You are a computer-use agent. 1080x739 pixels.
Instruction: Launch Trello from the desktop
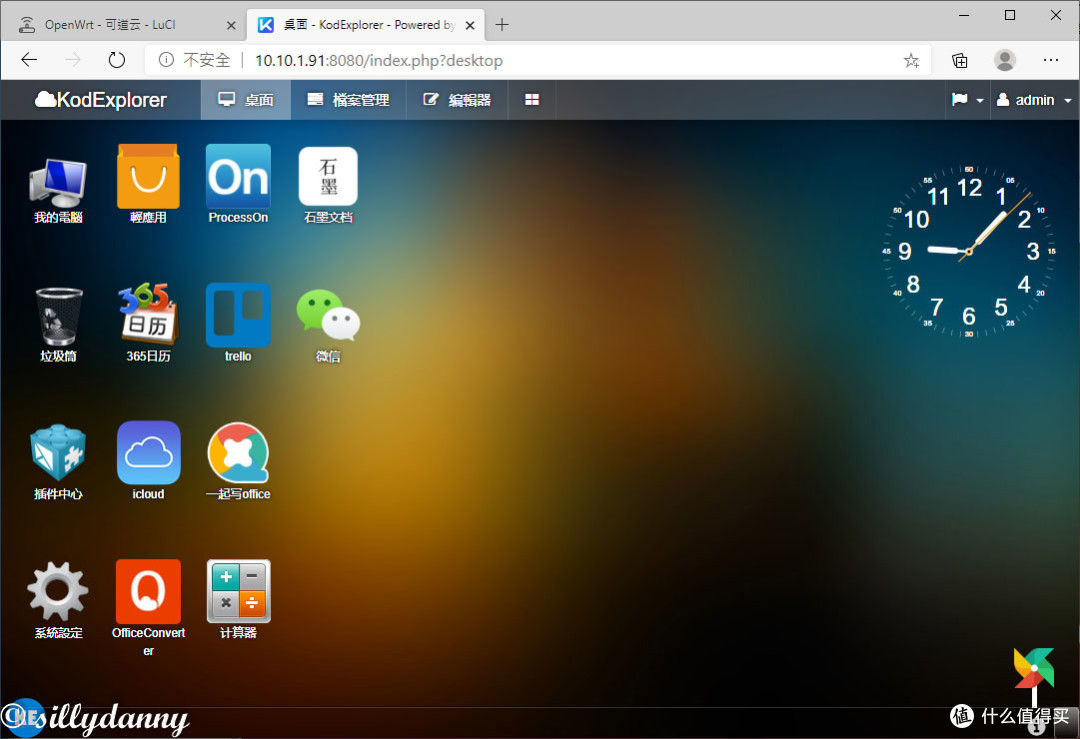pos(238,315)
